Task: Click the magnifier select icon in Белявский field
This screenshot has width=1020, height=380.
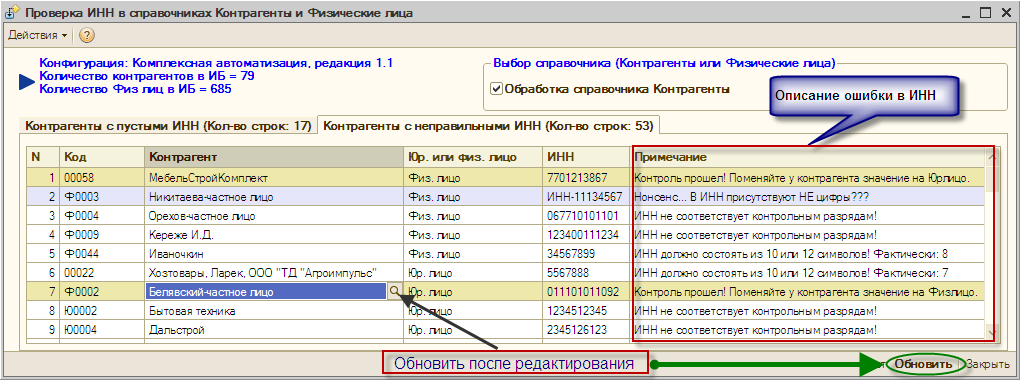Action: click(x=395, y=292)
